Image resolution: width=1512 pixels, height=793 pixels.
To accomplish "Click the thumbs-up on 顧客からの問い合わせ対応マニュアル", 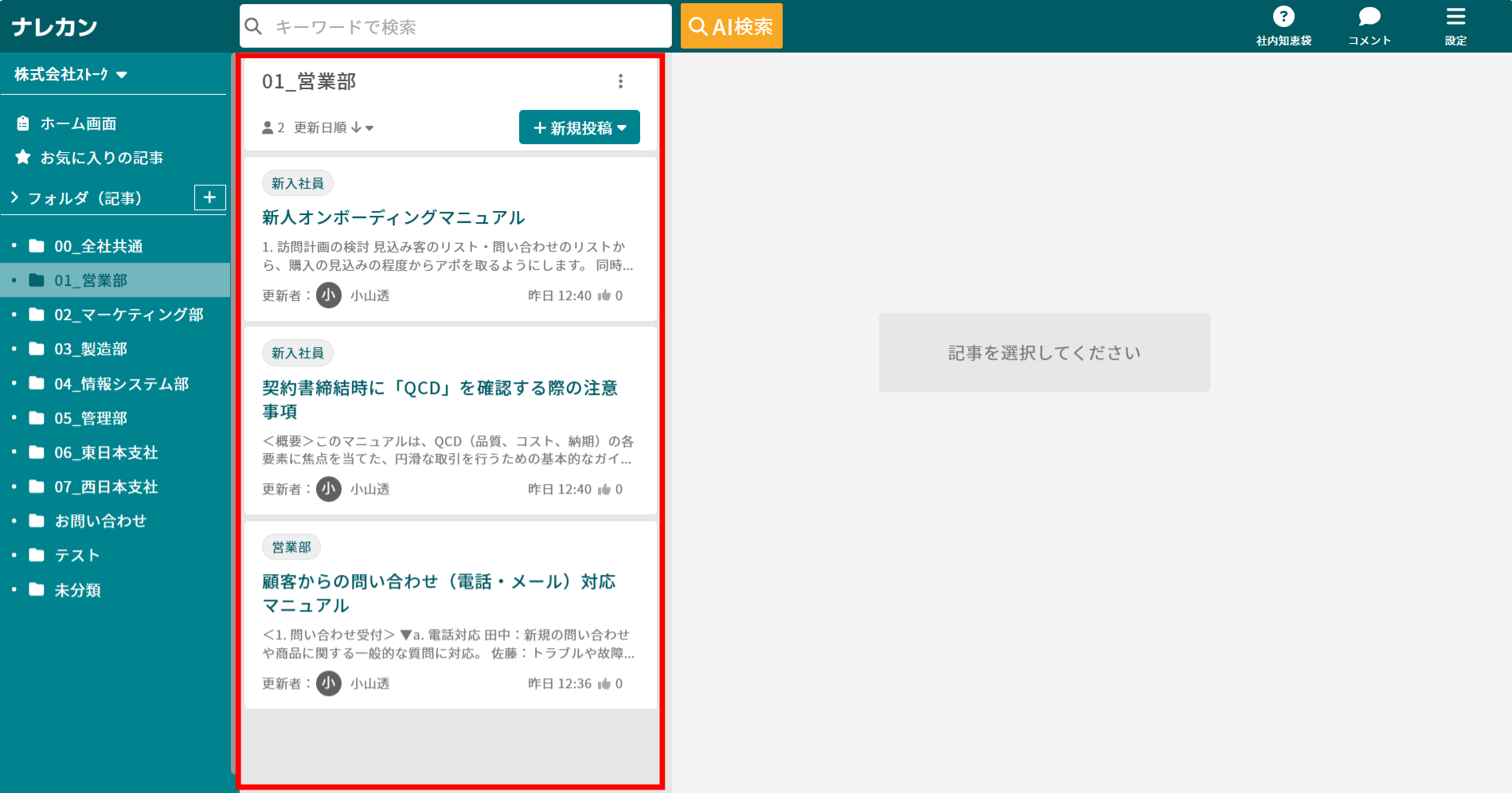I will (x=605, y=683).
